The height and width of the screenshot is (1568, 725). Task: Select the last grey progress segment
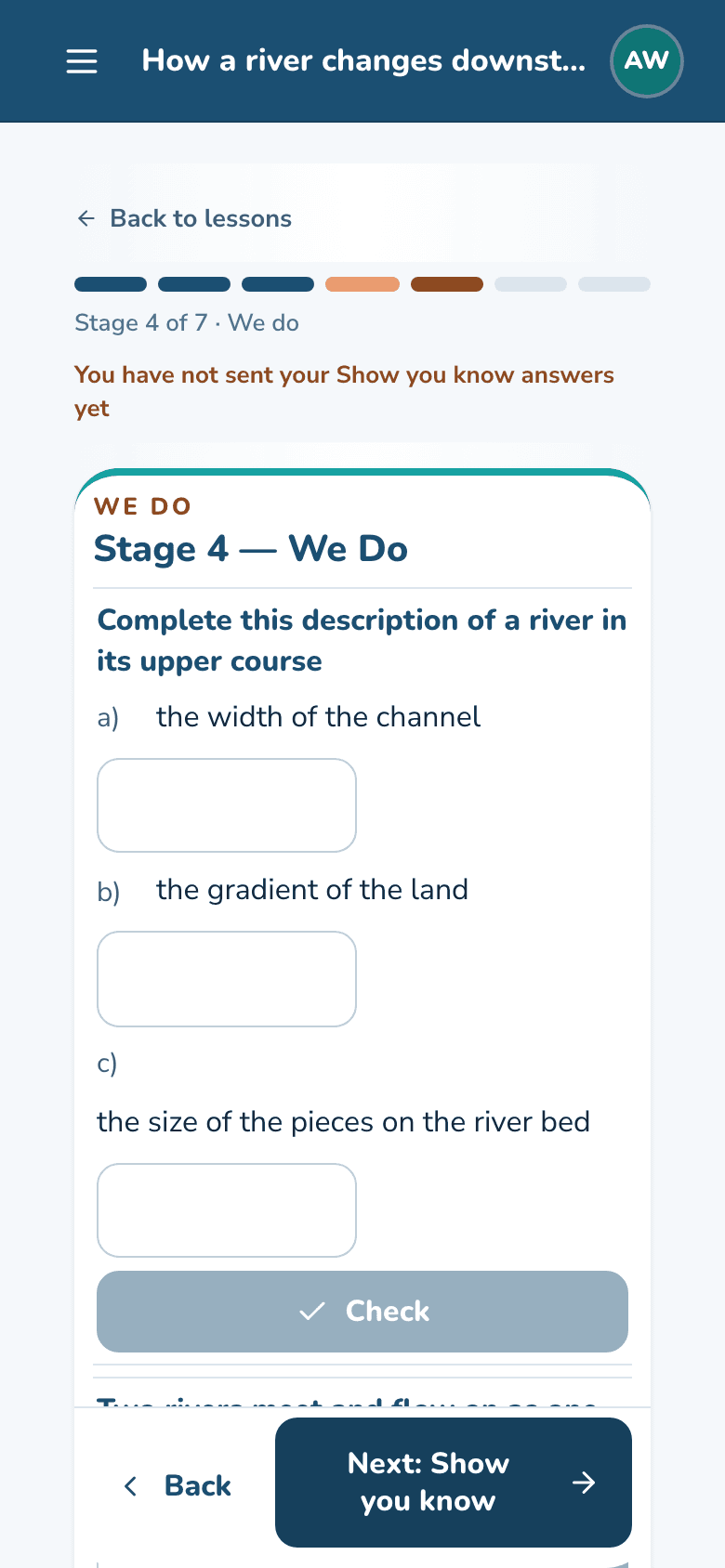[614, 284]
